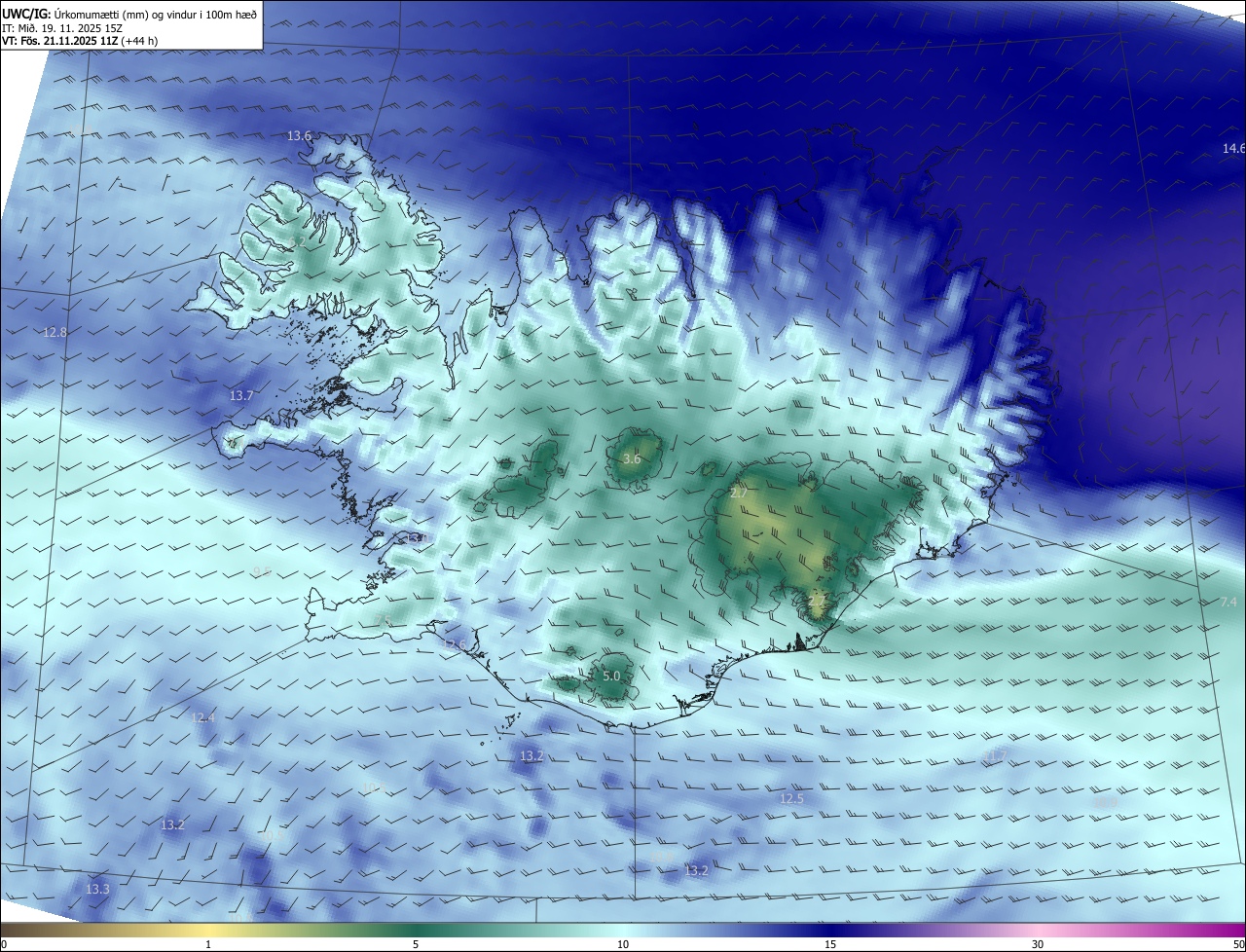Pick the dark navy colorbar segment above tick 15
Image resolution: width=1246 pixels, height=952 pixels.
(x=830, y=930)
